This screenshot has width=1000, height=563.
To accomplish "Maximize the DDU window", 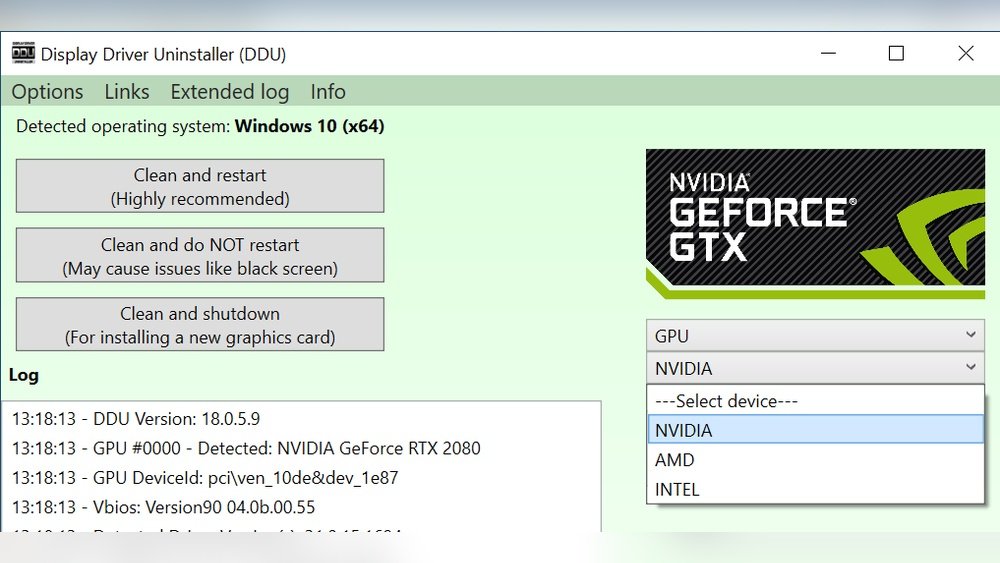I will (896, 54).
